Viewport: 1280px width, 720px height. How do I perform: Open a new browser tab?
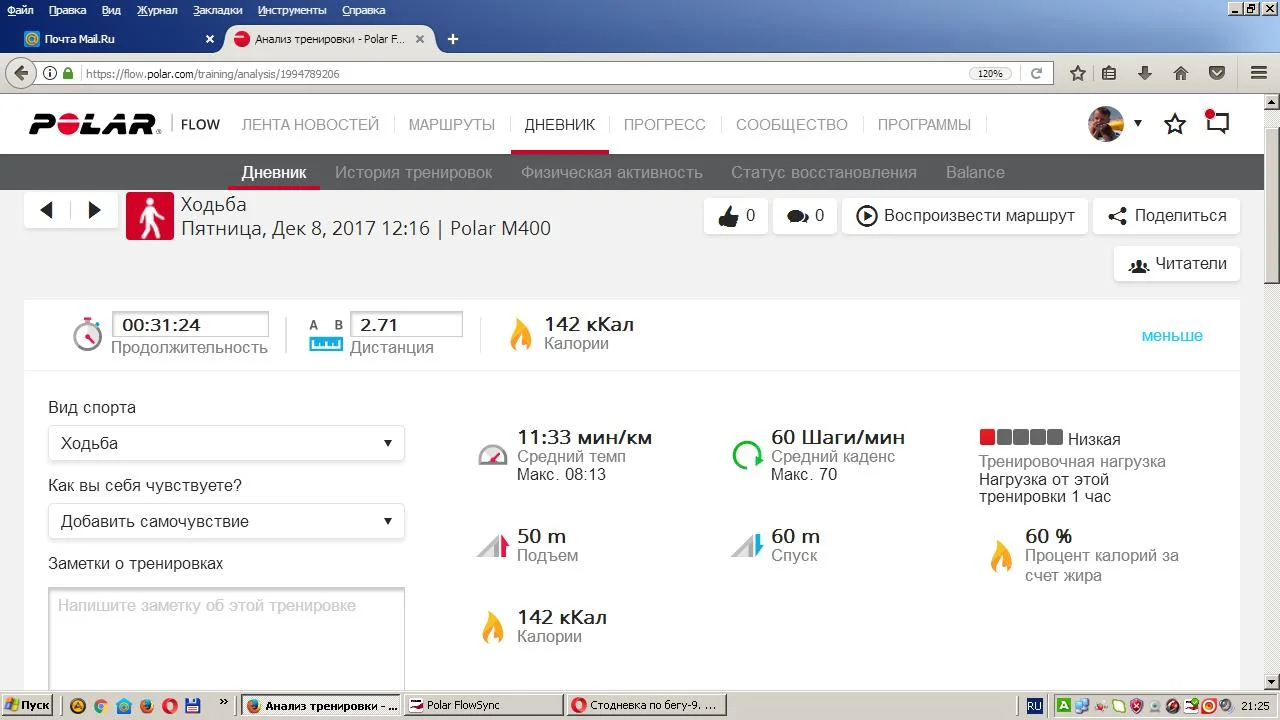pyautogui.click(x=453, y=39)
